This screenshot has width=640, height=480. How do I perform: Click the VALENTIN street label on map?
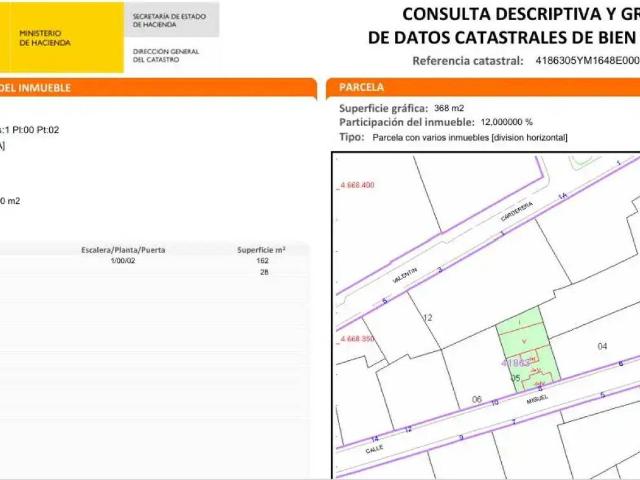click(404, 275)
